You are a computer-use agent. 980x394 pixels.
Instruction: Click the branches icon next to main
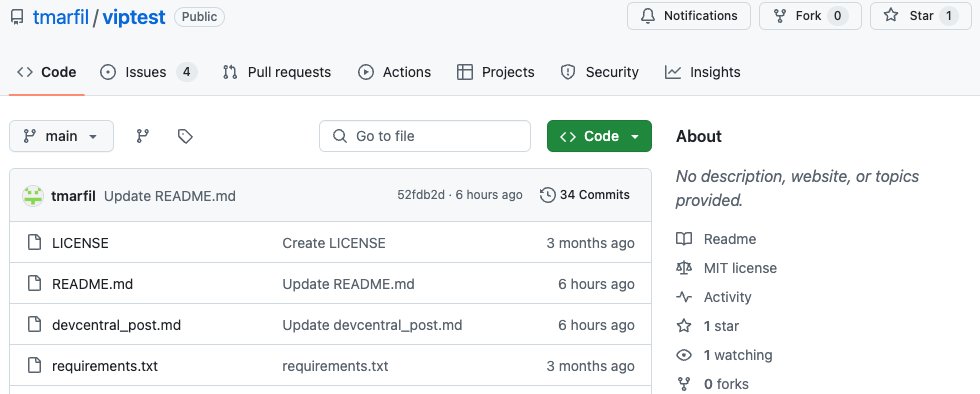point(143,136)
